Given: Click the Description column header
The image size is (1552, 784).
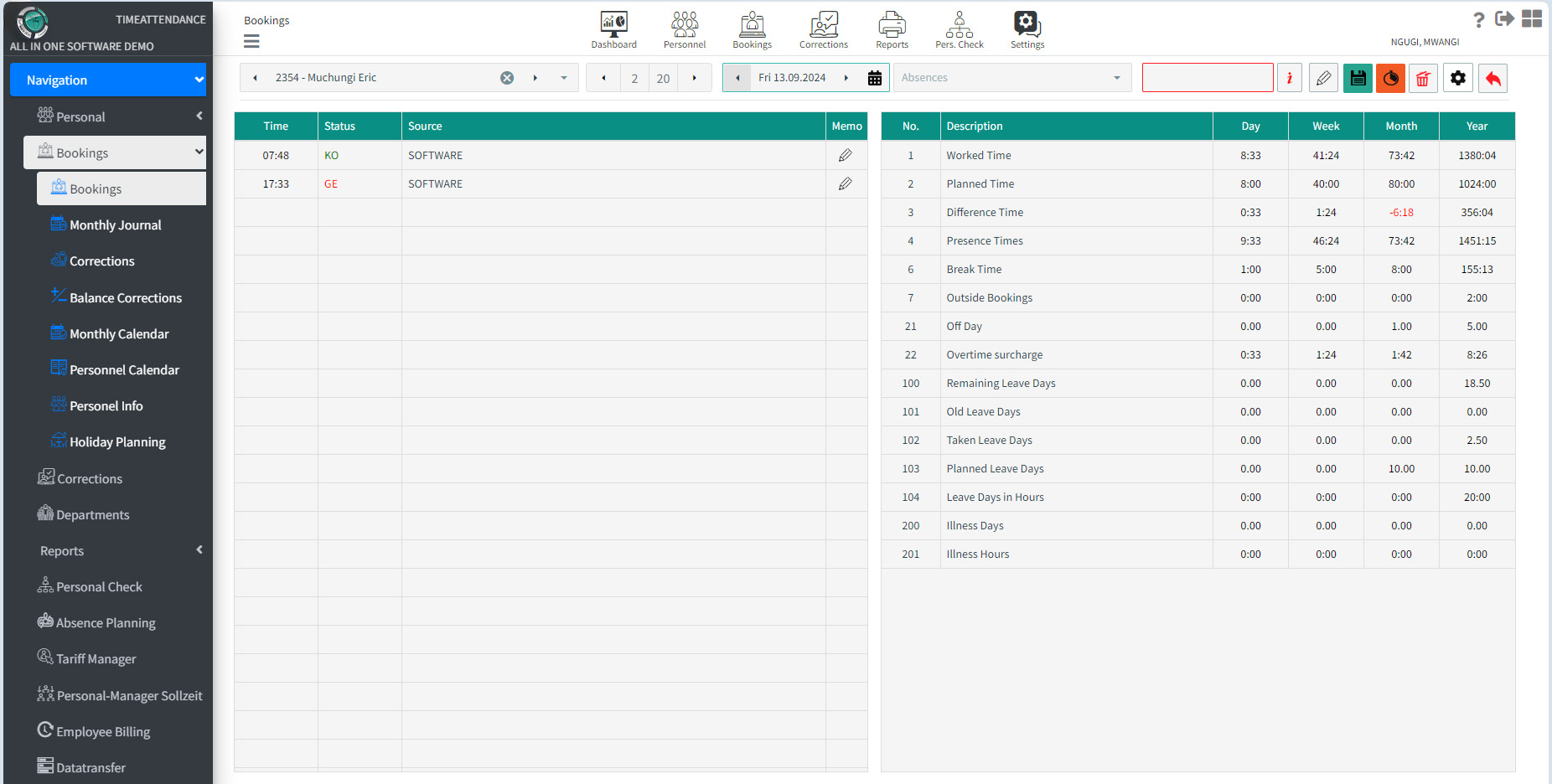Looking at the screenshot, I should point(1076,126).
